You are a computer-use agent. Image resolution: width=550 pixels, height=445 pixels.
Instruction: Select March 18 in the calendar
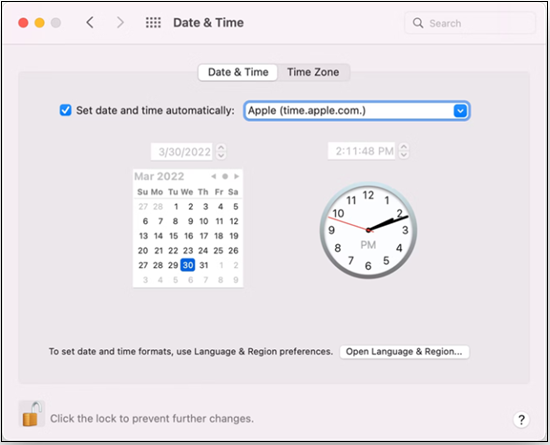click(x=219, y=236)
